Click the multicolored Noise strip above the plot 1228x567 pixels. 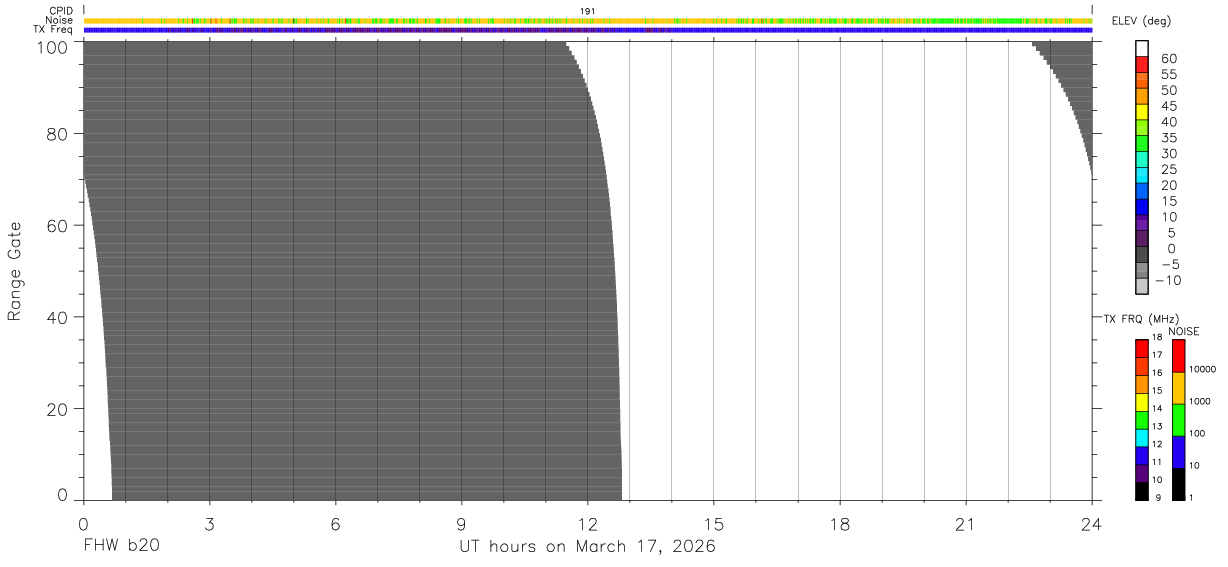(587, 20)
